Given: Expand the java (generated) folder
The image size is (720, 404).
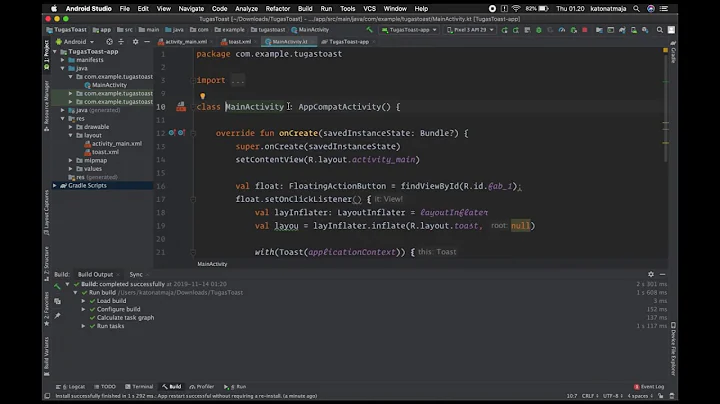Looking at the screenshot, I should tap(63, 110).
